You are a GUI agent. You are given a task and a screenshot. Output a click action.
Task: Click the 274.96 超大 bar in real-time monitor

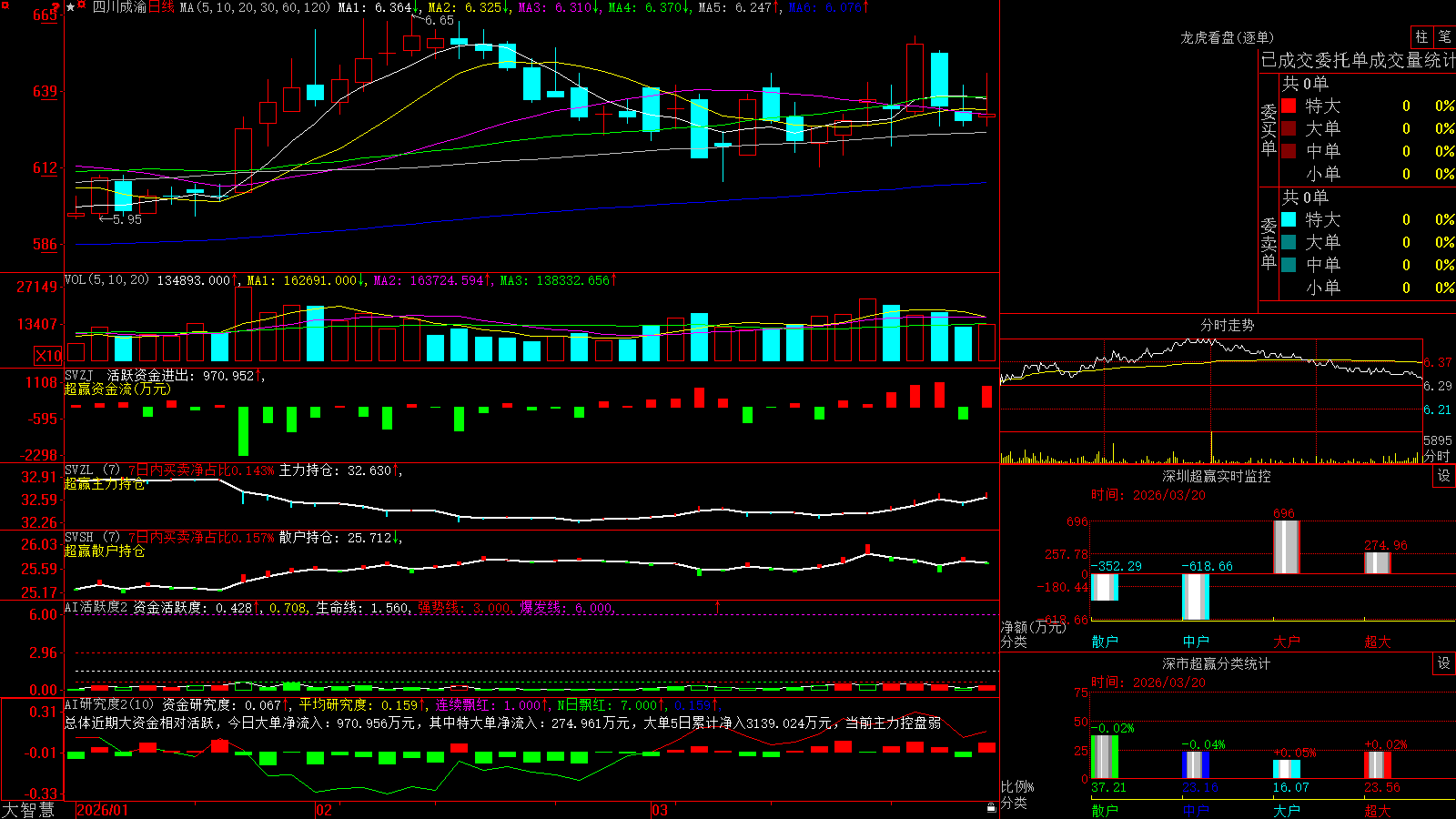(x=1378, y=562)
